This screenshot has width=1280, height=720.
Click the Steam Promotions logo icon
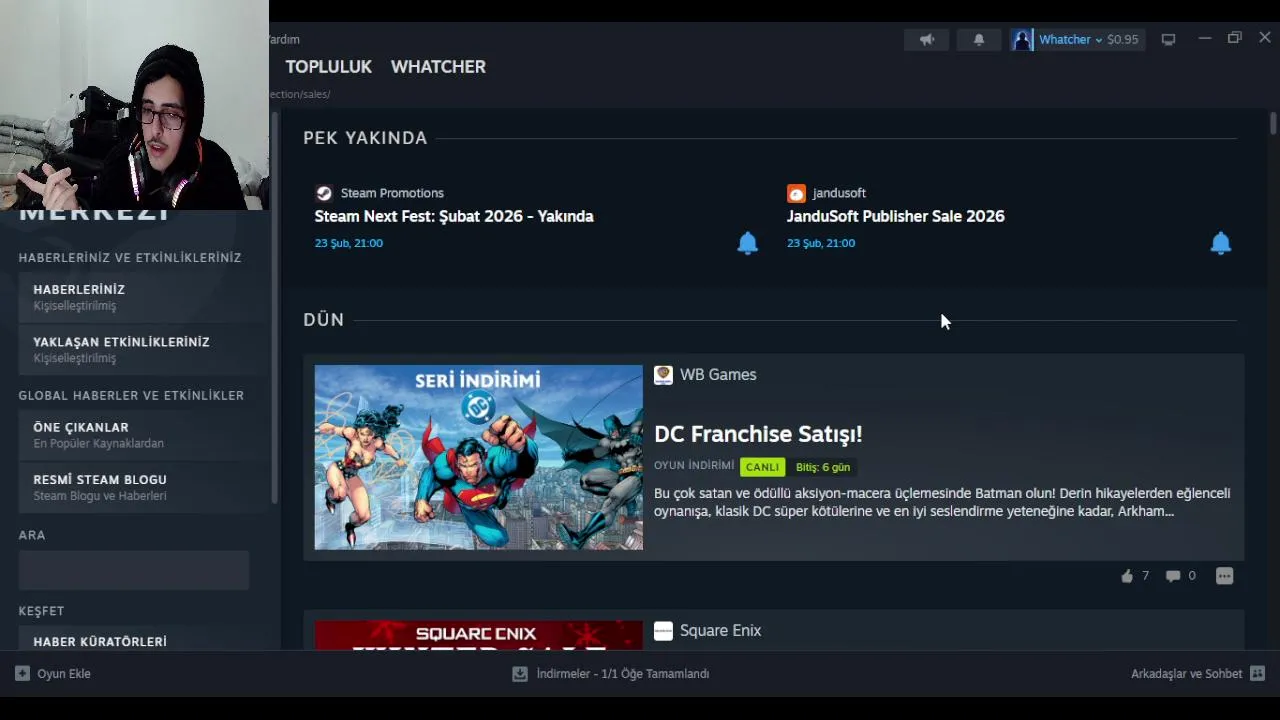point(324,193)
